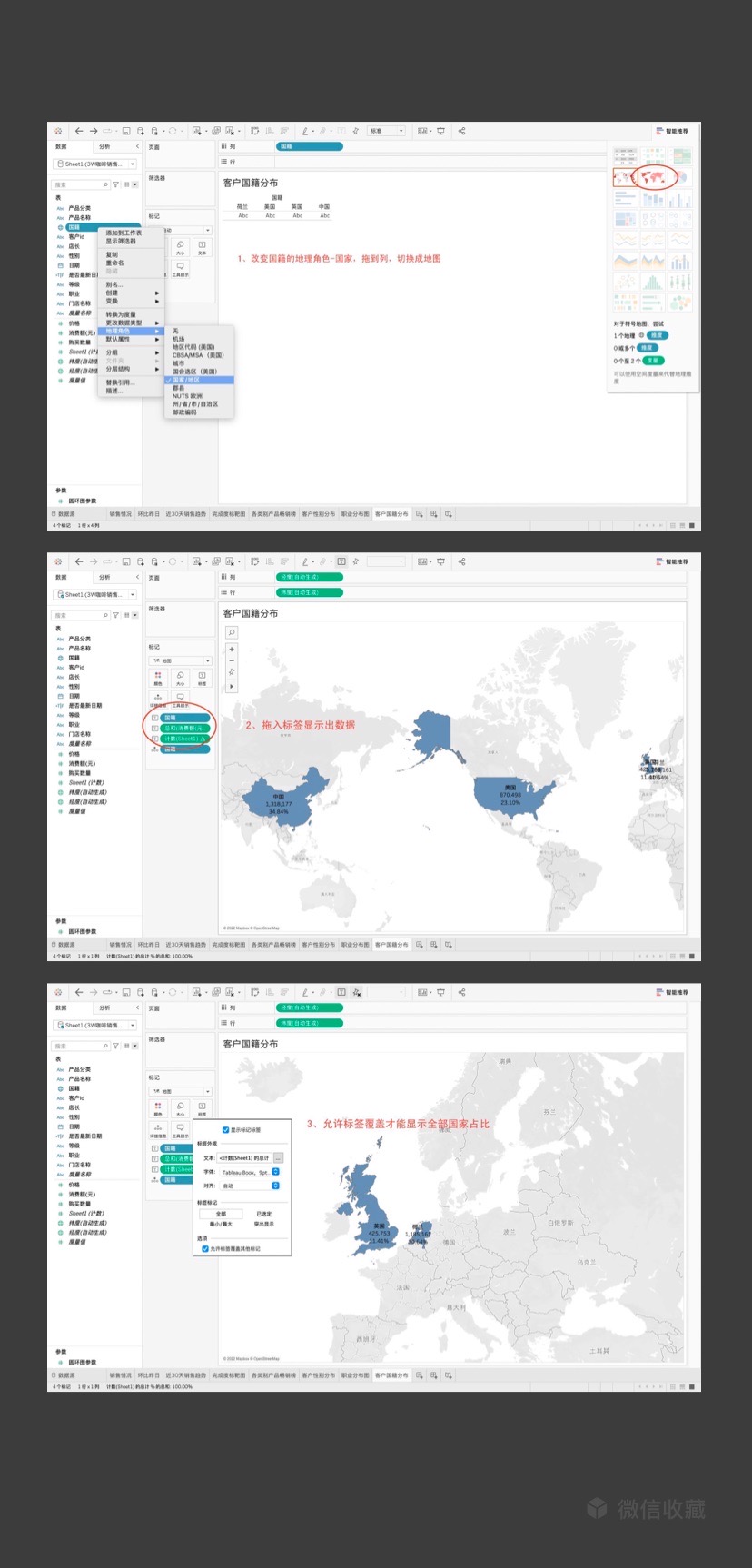Image resolution: width=752 pixels, height=1568 pixels.
Task: Open the 地图 marks type dropdown in middle screenshot
Action: click(180, 660)
